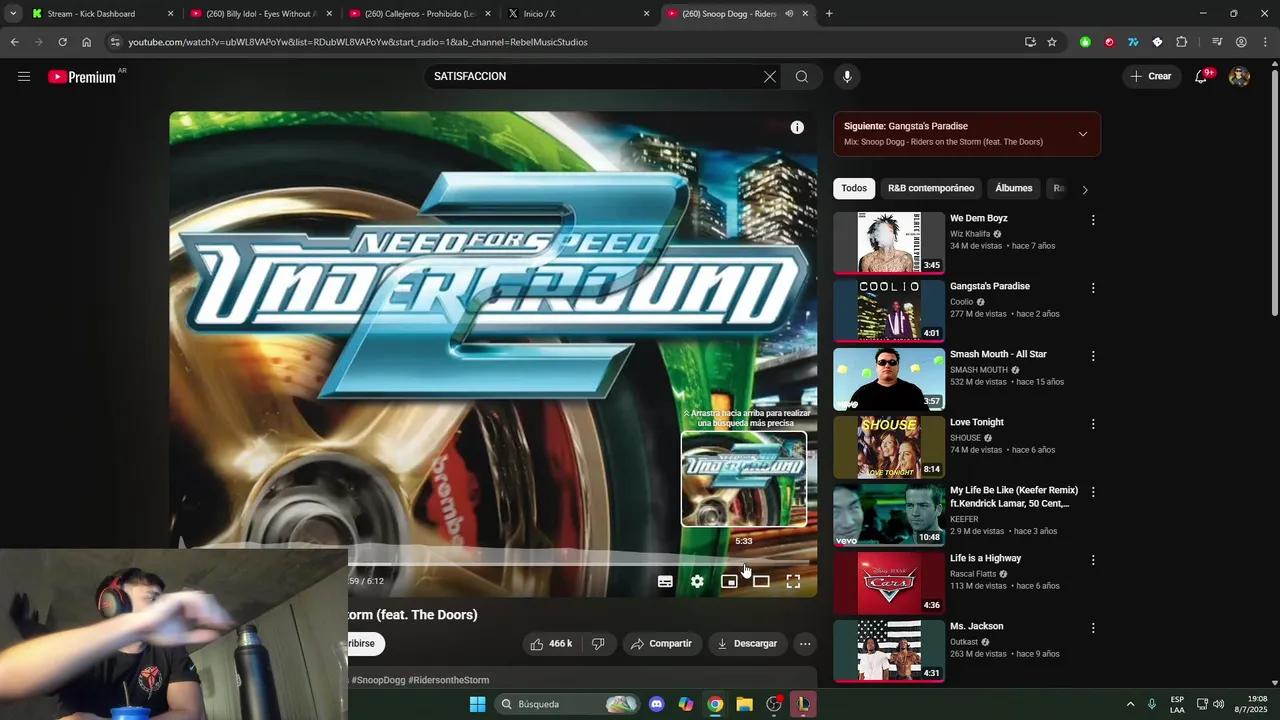
Task: Play the We Dem Boyz thumbnail
Action: tap(889, 243)
